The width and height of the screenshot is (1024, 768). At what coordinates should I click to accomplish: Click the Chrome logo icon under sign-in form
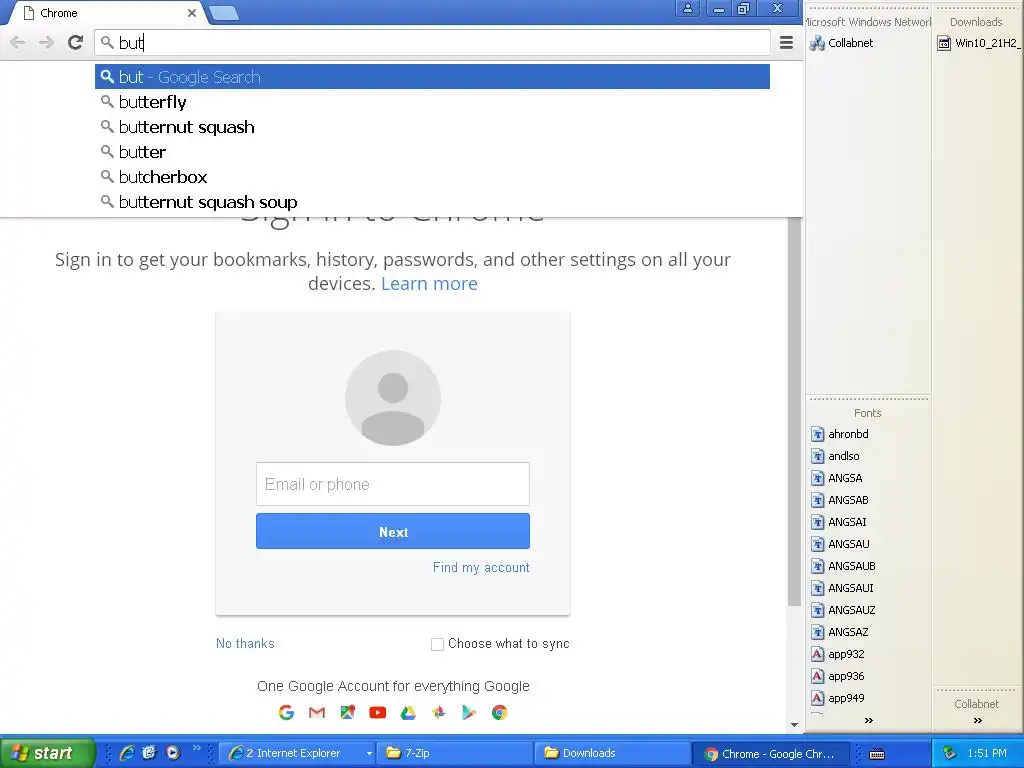pos(500,712)
